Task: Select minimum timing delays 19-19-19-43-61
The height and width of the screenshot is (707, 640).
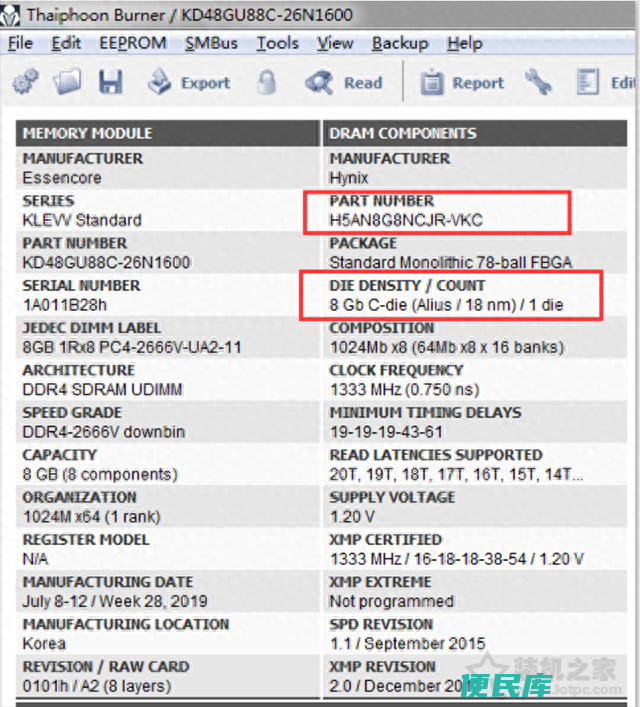Action: [387, 432]
